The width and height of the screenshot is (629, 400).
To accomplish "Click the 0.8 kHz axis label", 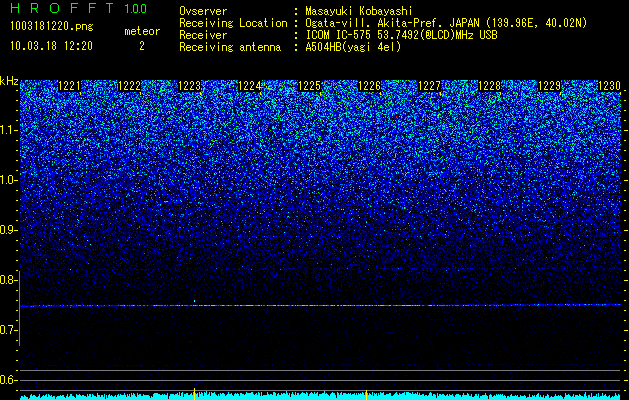I will tap(8, 280).
